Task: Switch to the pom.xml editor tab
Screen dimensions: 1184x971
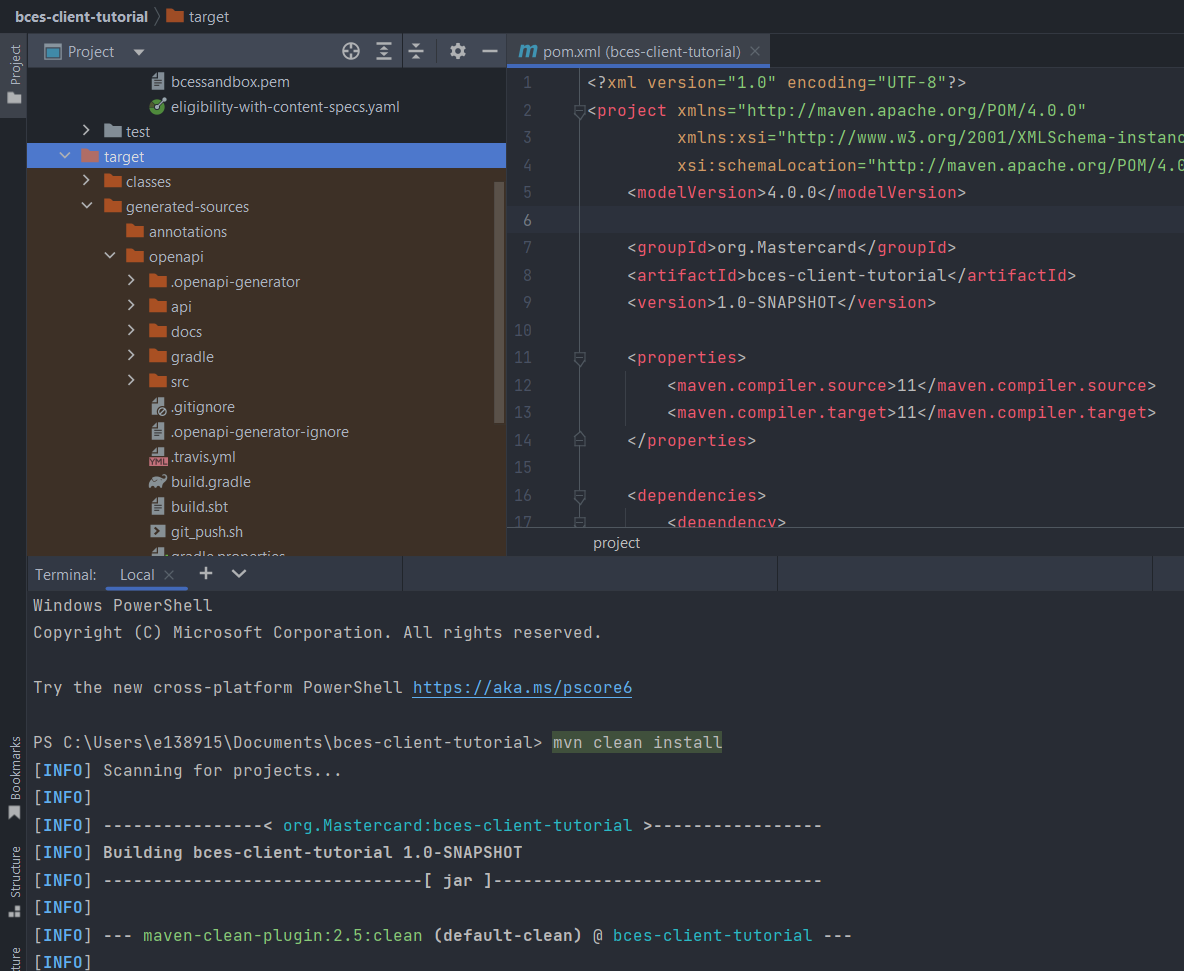Action: [x=640, y=51]
